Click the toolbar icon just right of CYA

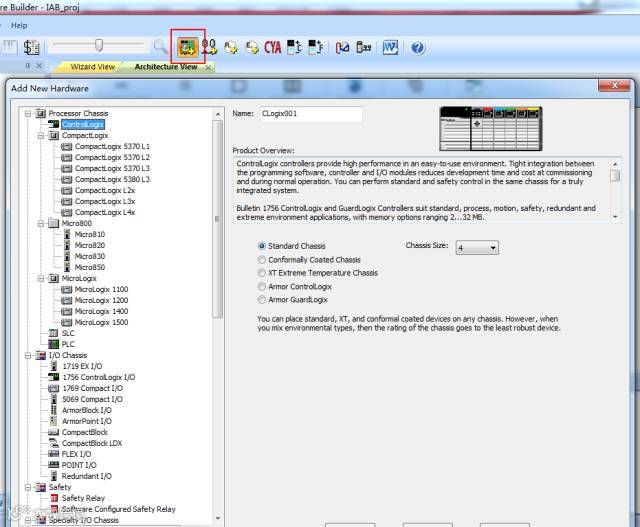tap(294, 47)
